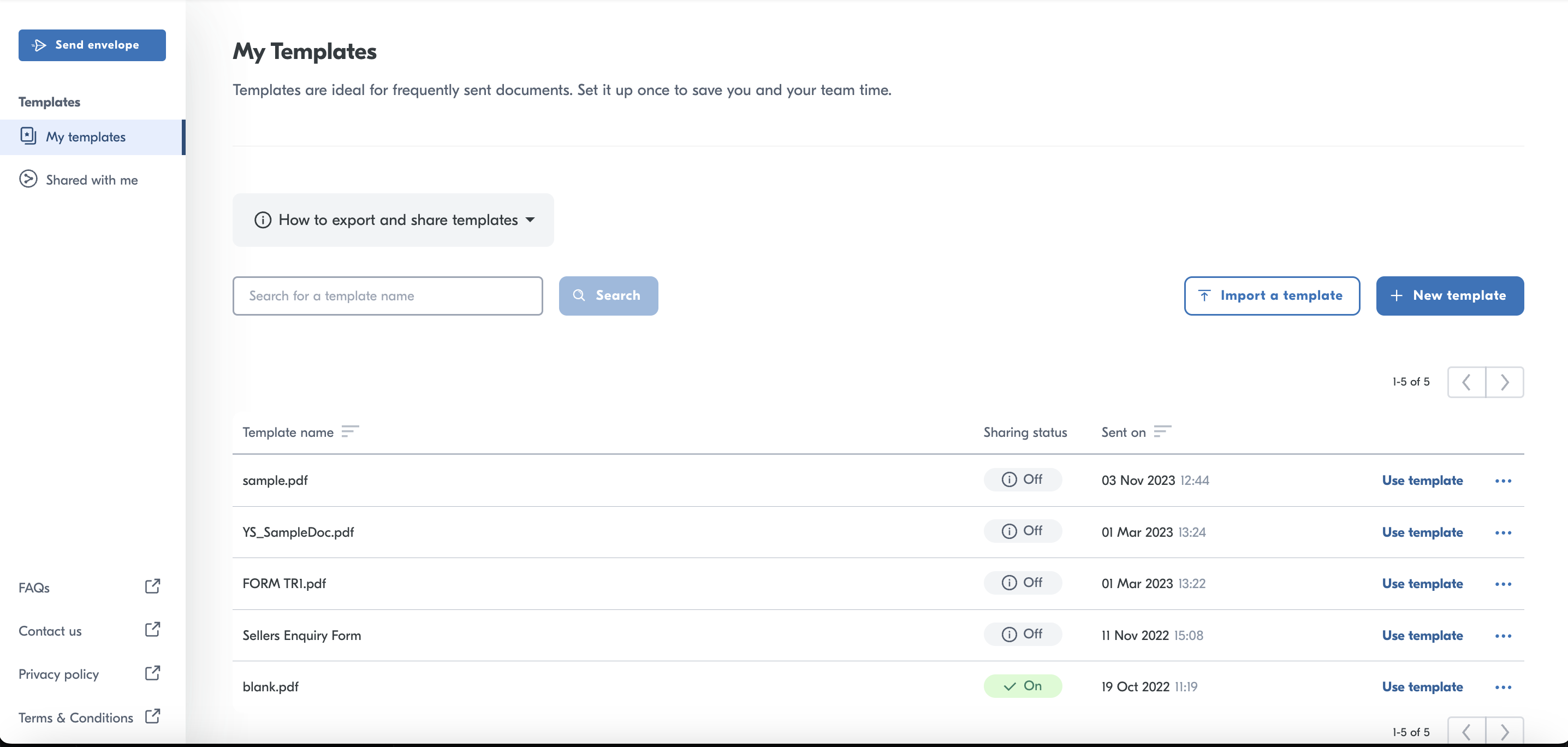Click the blank.pdf template name

pos(270,687)
